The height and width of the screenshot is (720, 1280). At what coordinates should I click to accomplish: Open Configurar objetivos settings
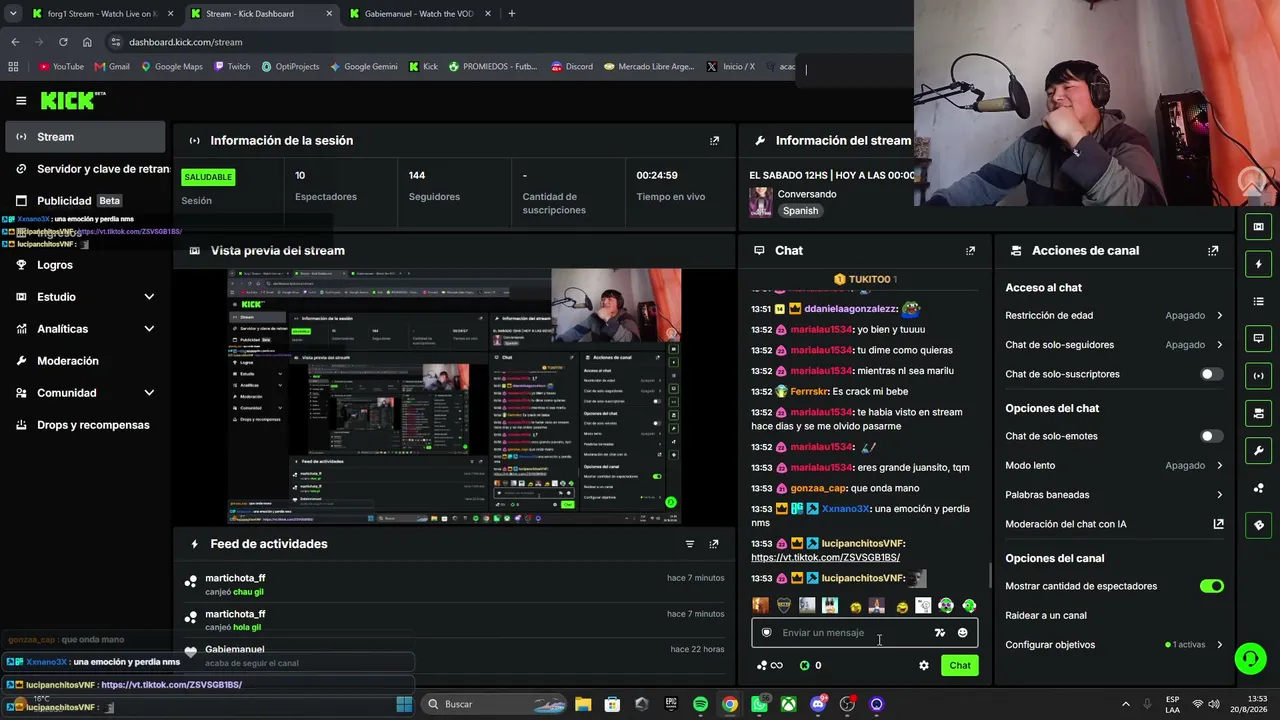click(x=1114, y=645)
